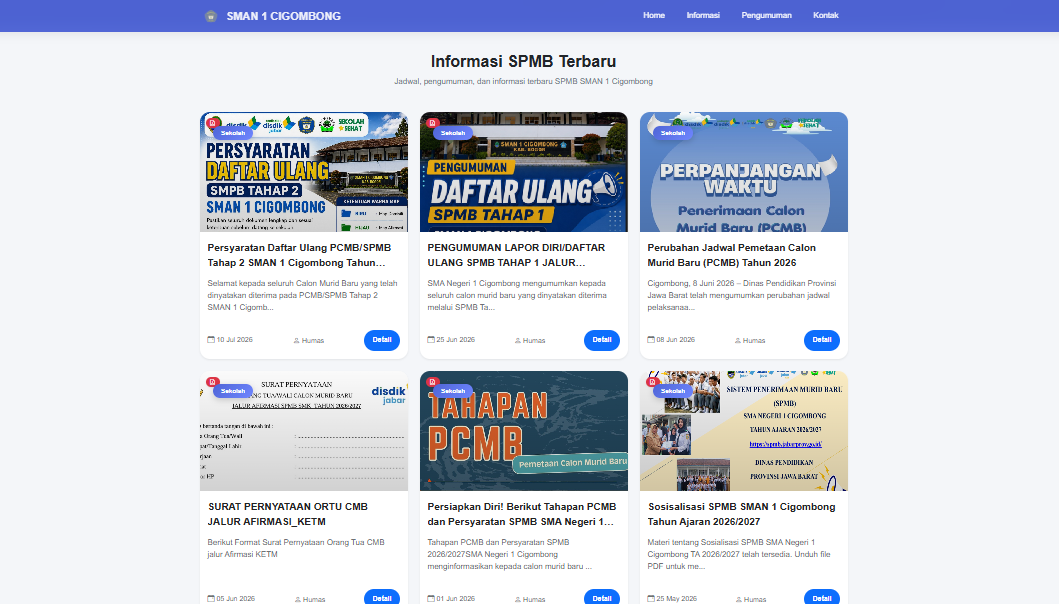Click Humas author icon on 10 Jul 2026 post

click(296, 341)
